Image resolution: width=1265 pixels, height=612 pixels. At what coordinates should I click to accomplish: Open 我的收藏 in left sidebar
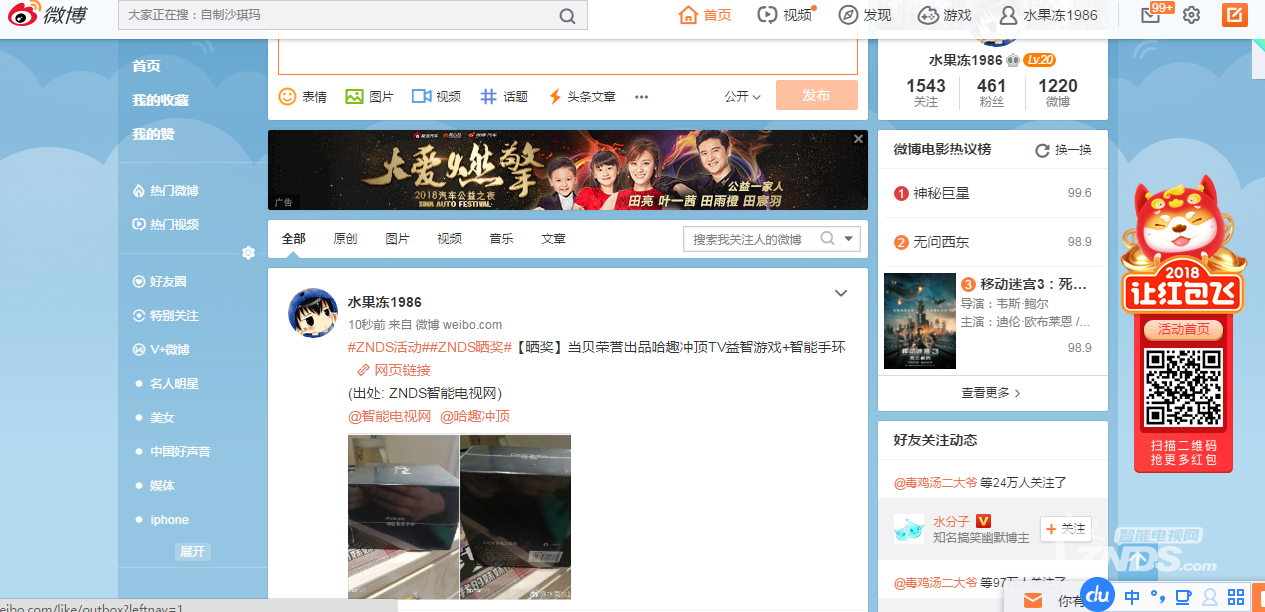coord(160,100)
